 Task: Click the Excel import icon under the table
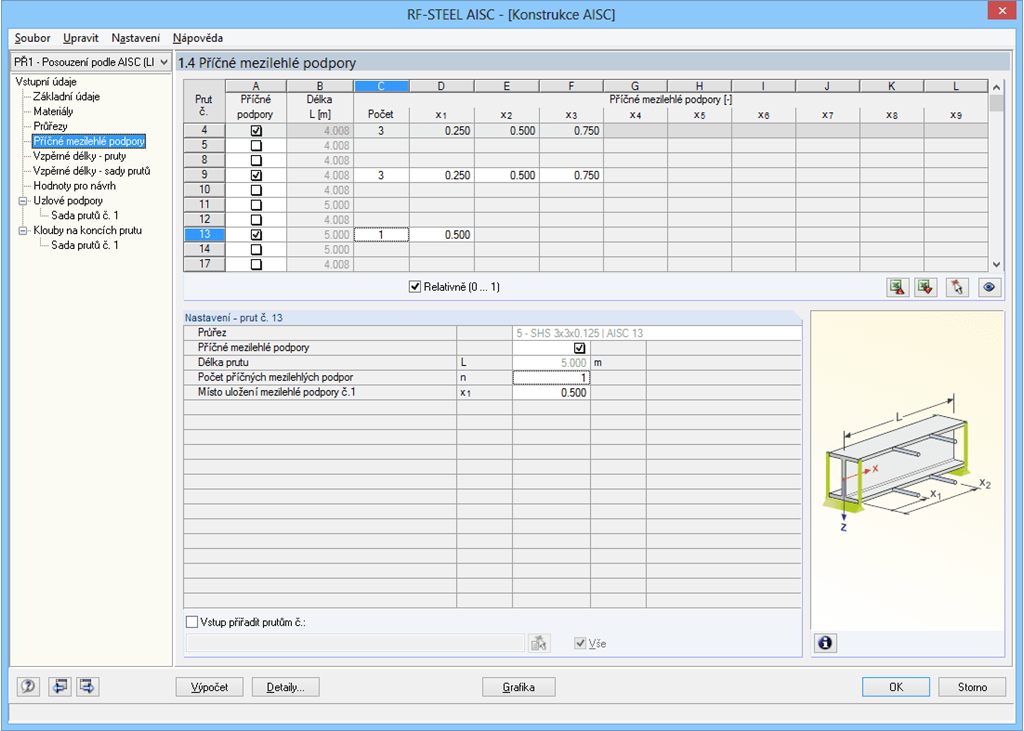[x=926, y=287]
